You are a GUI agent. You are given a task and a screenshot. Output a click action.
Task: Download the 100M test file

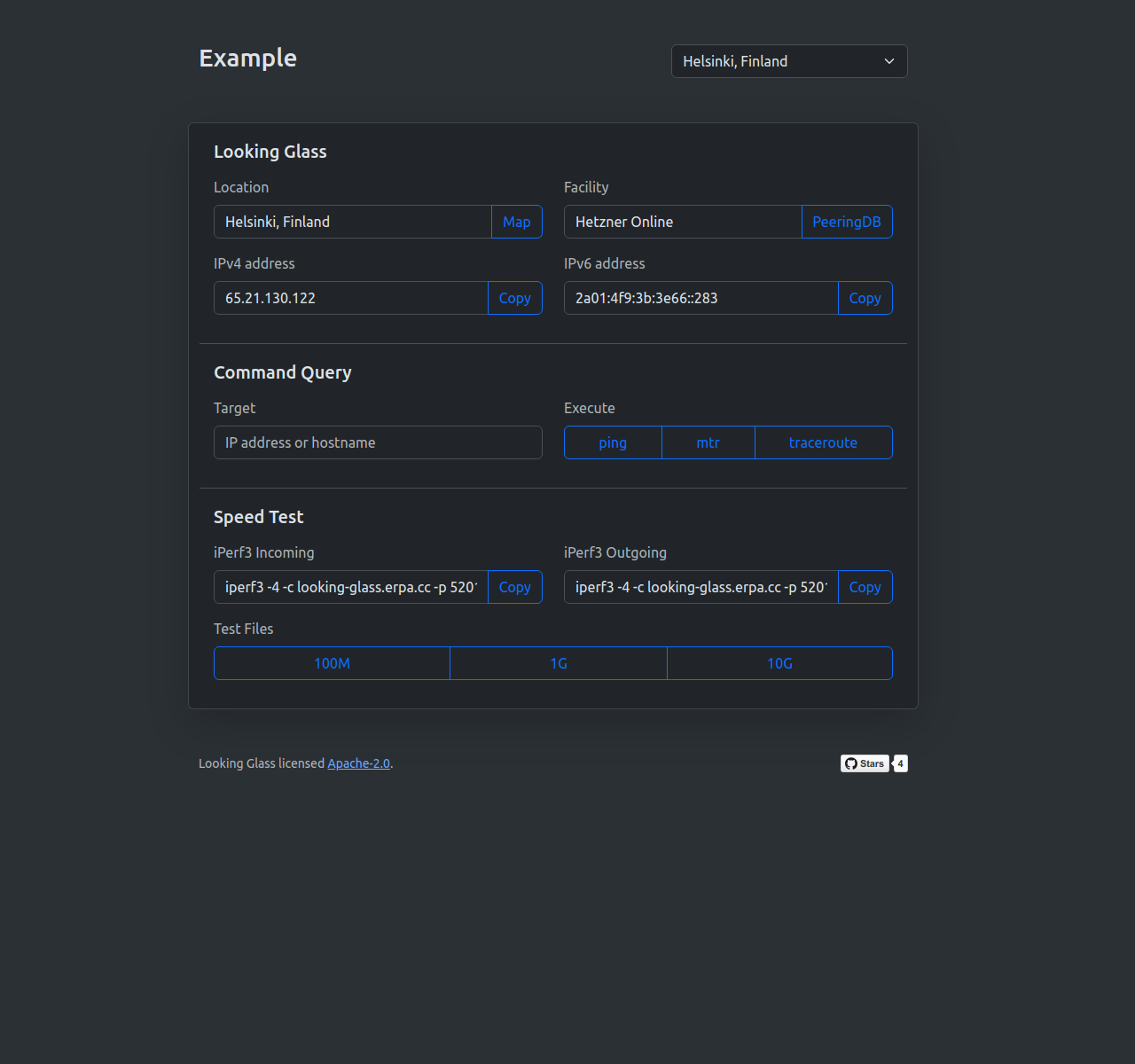[332, 663]
